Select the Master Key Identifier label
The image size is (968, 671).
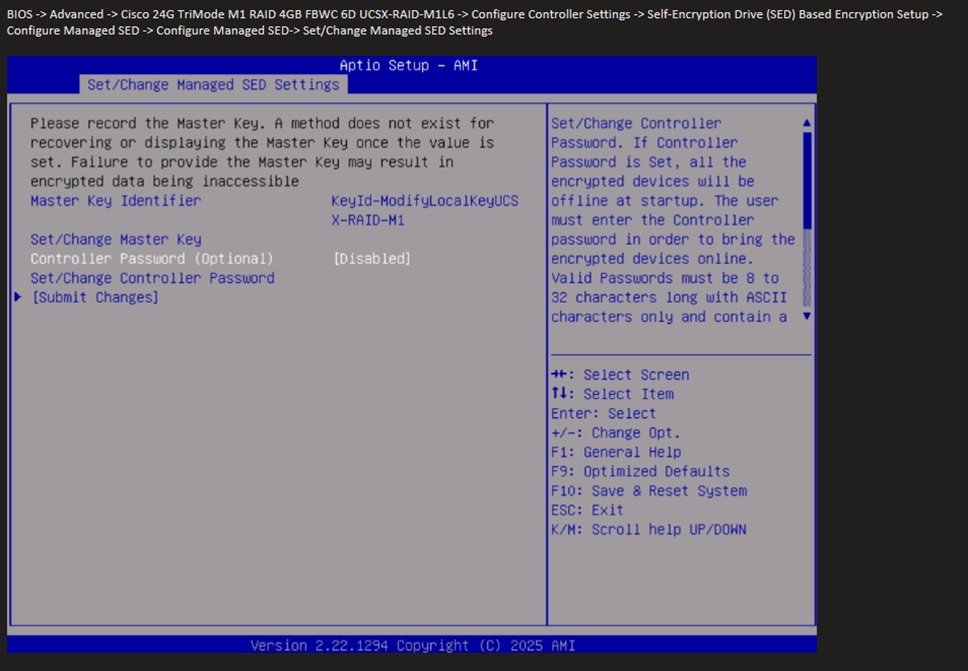pyautogui.click(x=116, y=201)
